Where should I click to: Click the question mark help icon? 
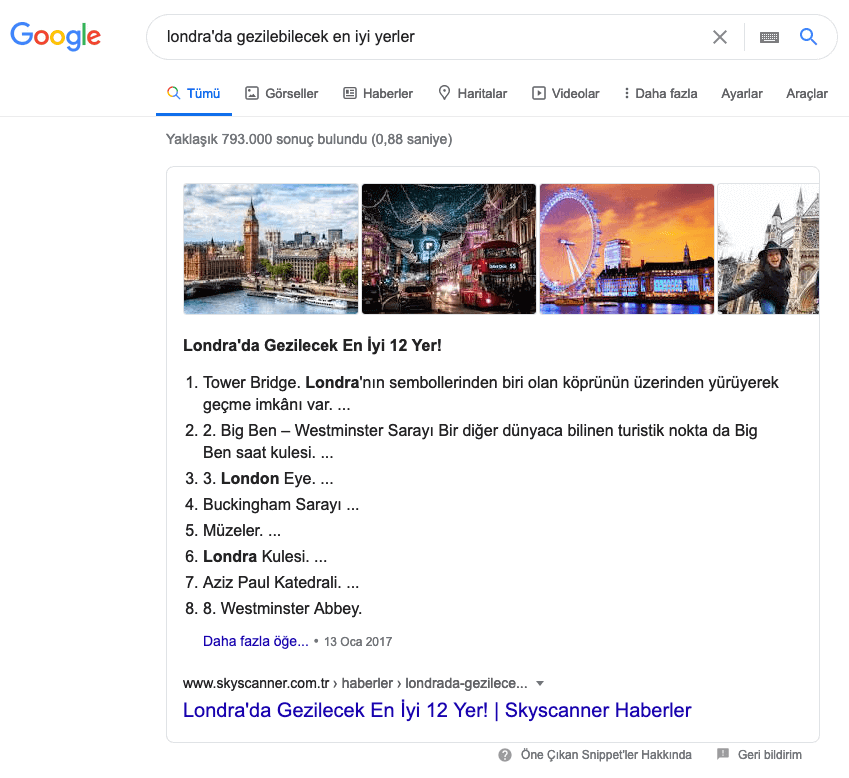pyautogui.click(x=505, y=755)
